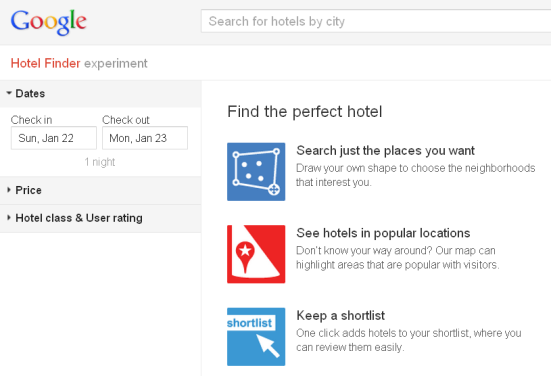
Task: Click the '1 night' duration text
Action: [x=99, y=162]
